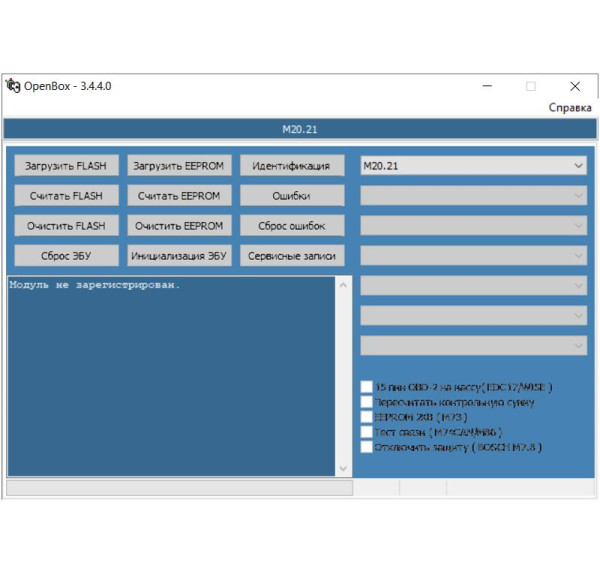Toggle the EEPROM 2KB (M73) checkbox
The width and height of the screenshot is (600, 574).
[366, 417]
